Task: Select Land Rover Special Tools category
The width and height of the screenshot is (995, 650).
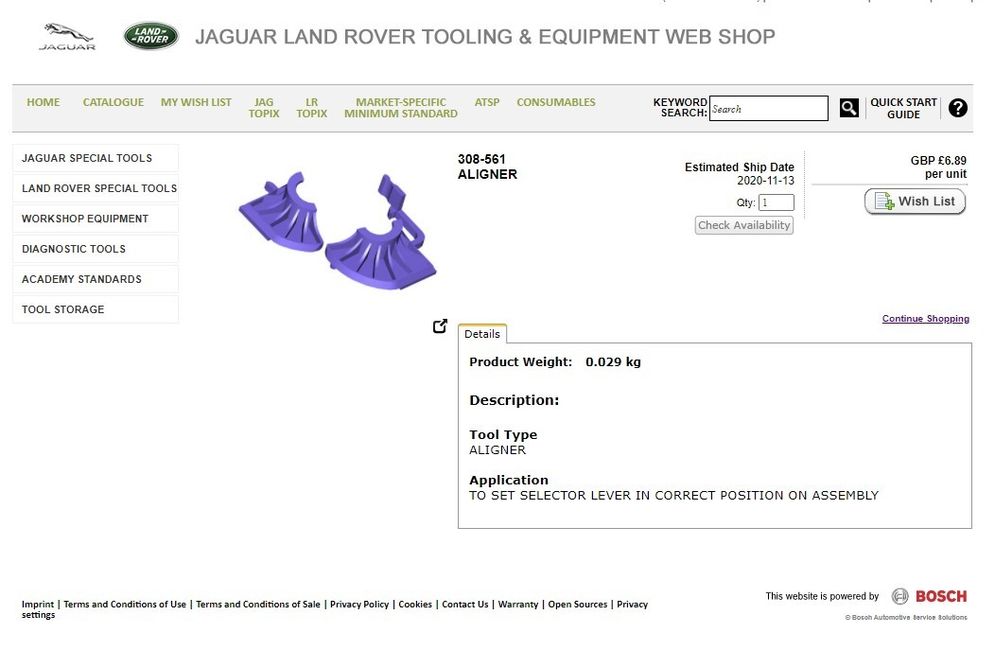Action: (95, 189)
